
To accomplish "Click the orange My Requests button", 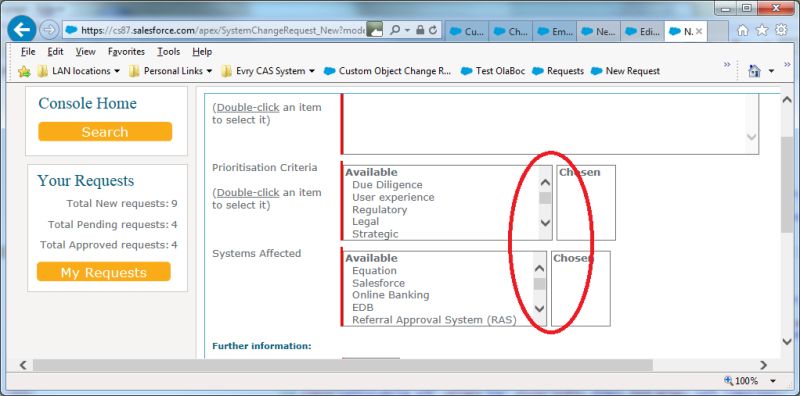I will point(104,271).
